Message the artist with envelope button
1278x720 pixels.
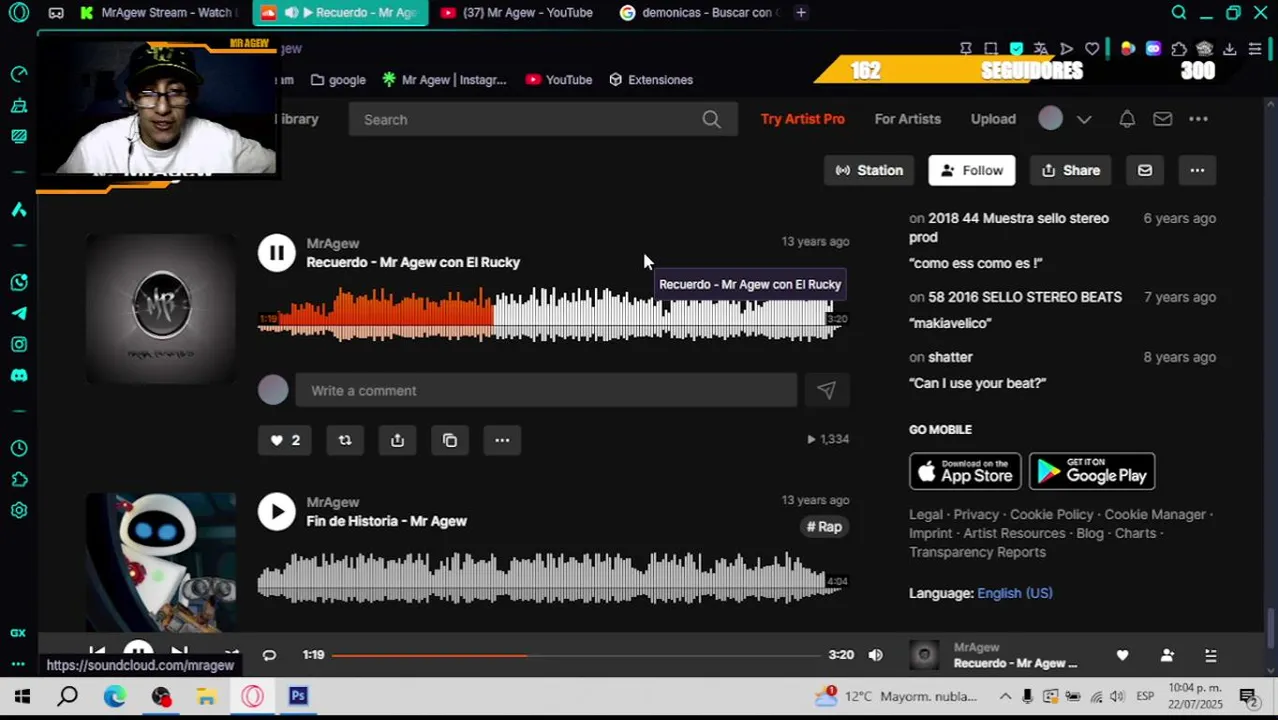point(1145,170)
